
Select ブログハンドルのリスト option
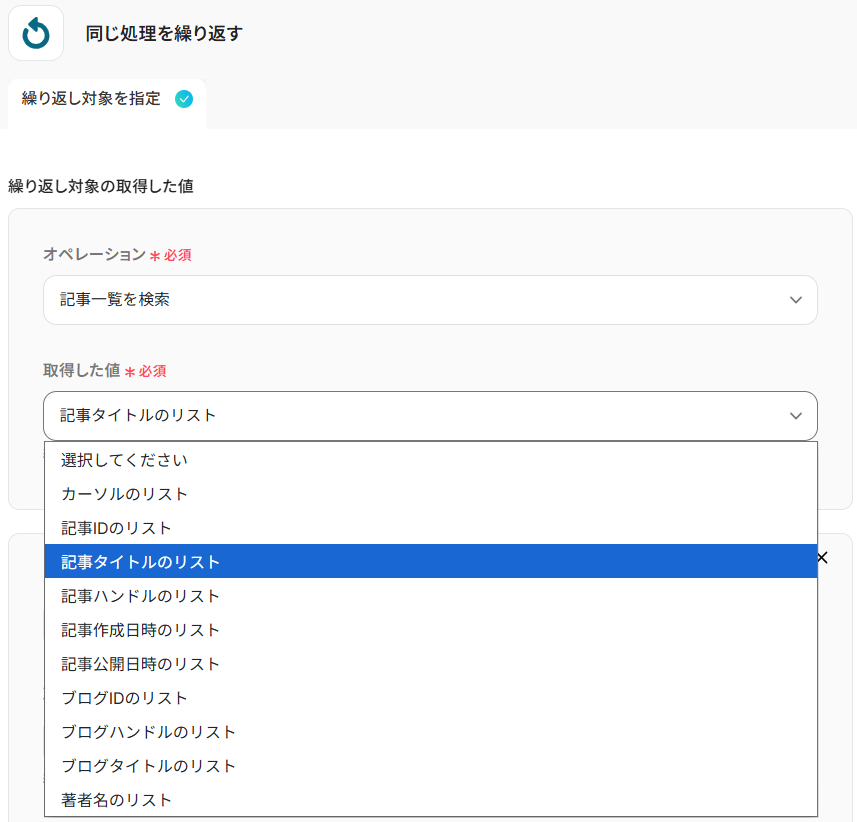pos(149,732)
